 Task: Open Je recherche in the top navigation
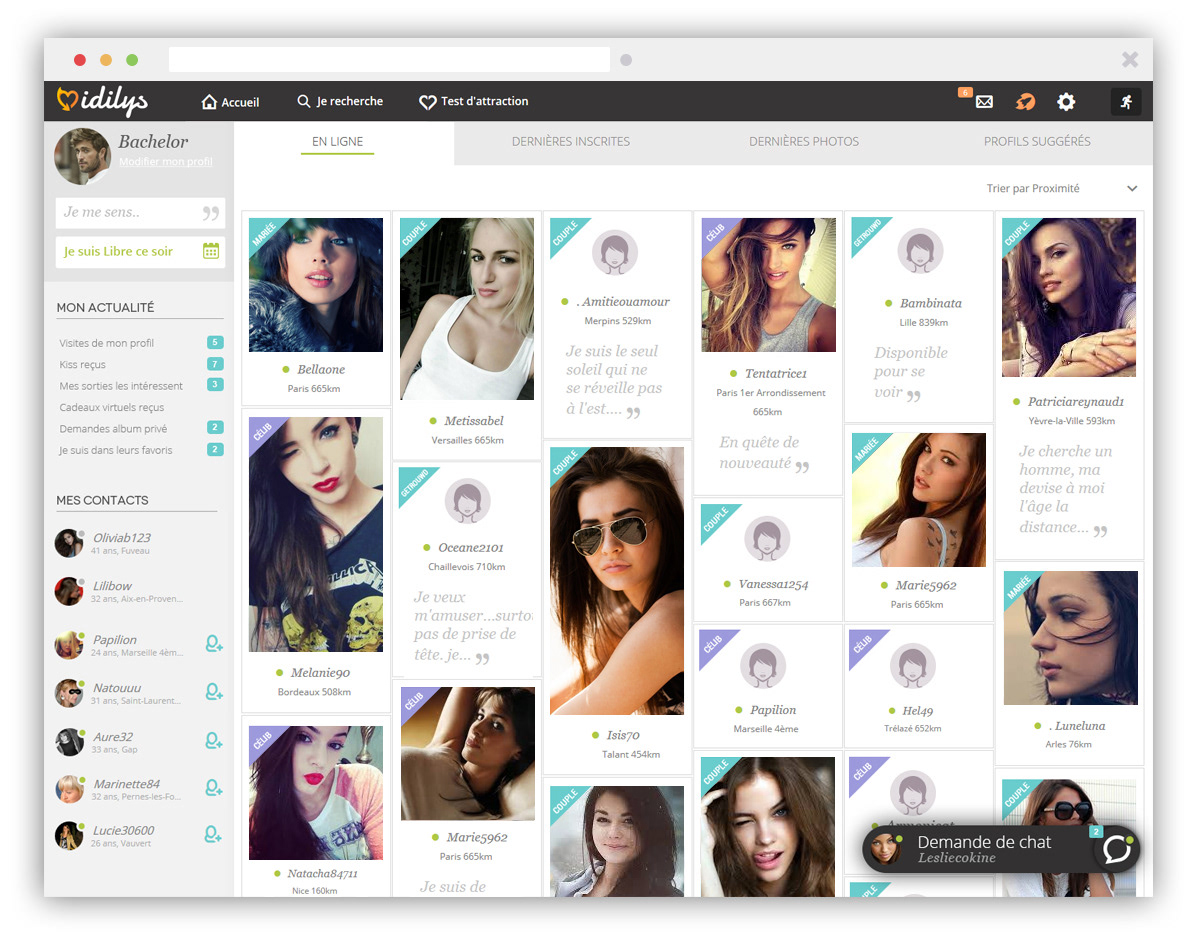tap(340, 101)
